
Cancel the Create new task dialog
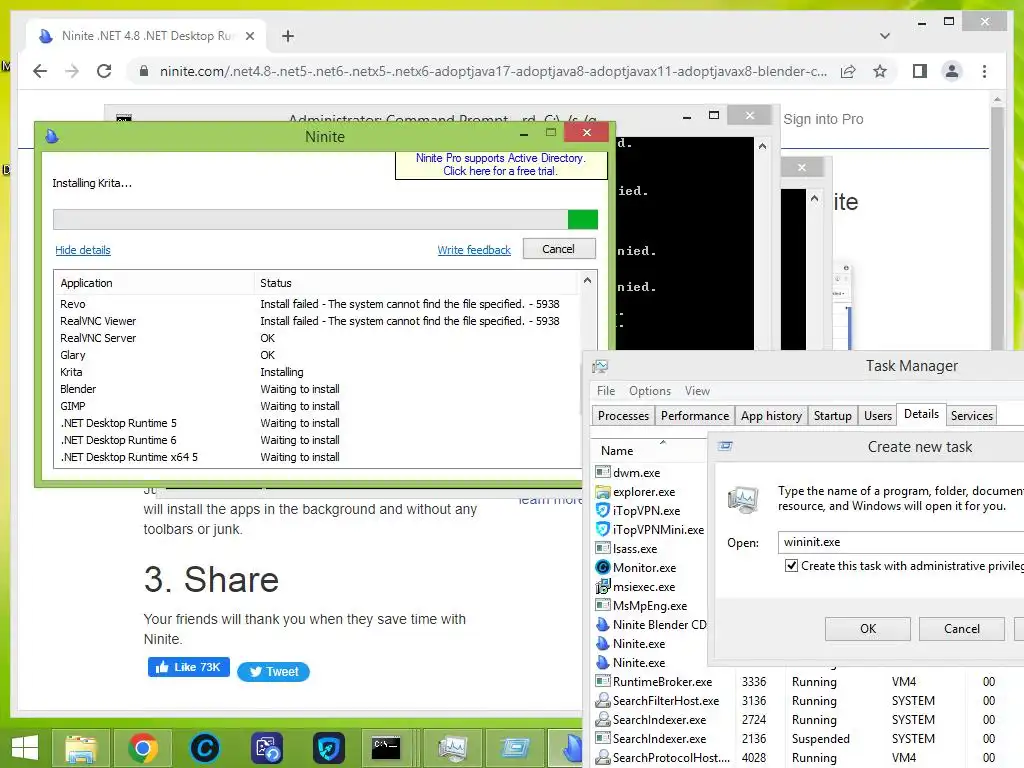pyautogui.click(x=961, y=629)
